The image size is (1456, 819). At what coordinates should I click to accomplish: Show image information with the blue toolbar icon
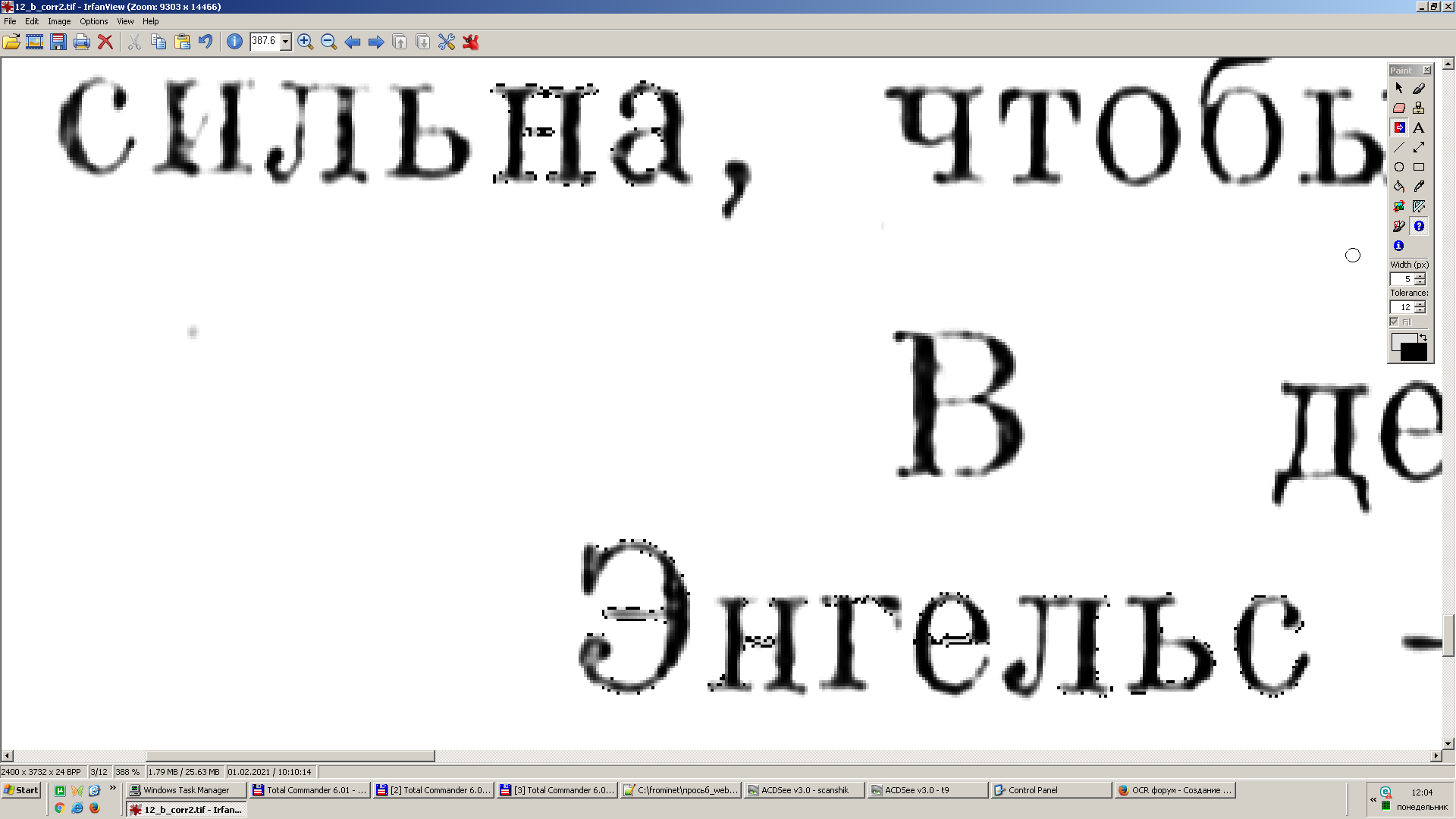tap(235, 42)
